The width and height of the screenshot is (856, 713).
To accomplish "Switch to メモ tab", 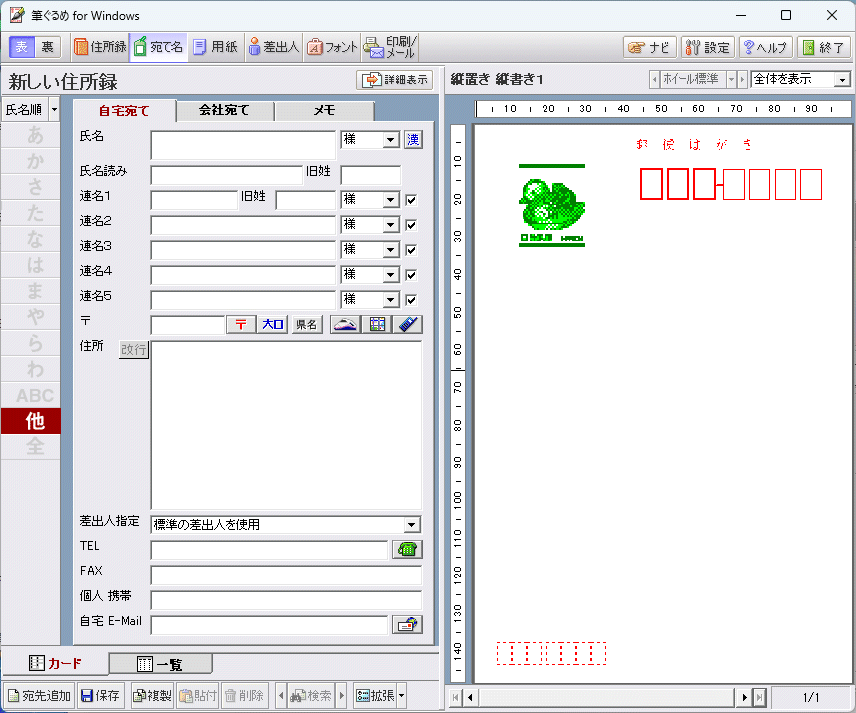I will pos(324,110).
